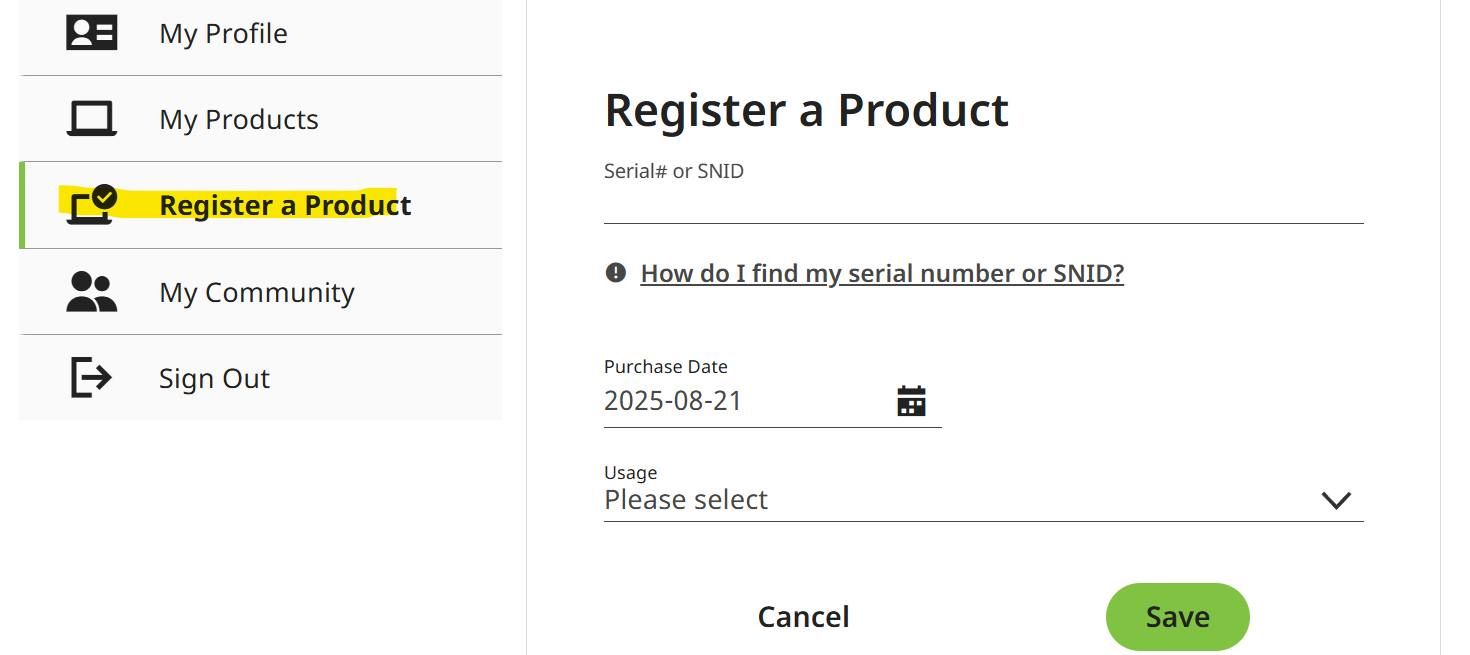Open the Please select usage menu
Image resolution: width=1470 pixels, height=655 pixels.
point(984,500)
